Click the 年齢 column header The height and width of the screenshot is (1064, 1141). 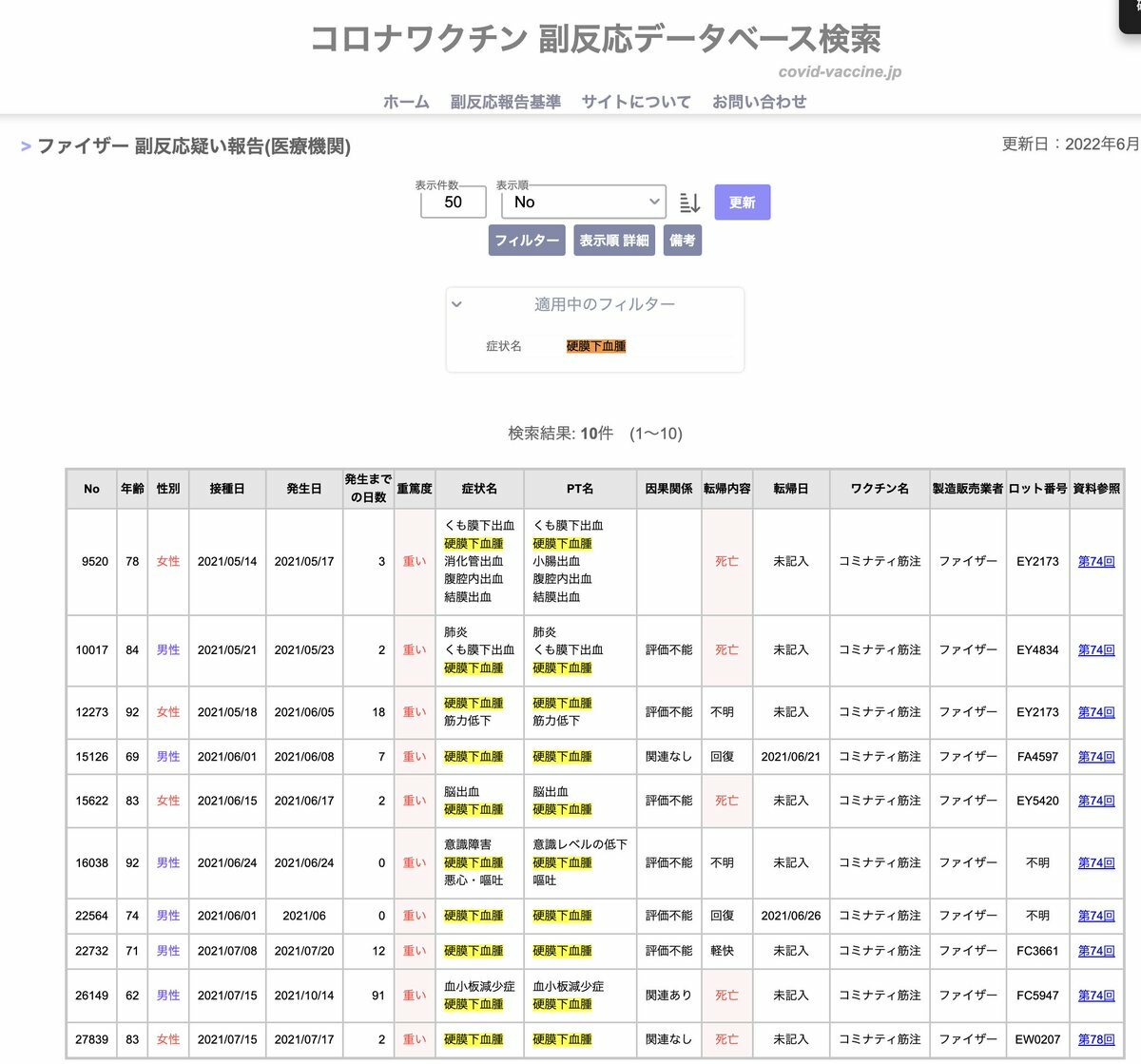click(132, 489)
